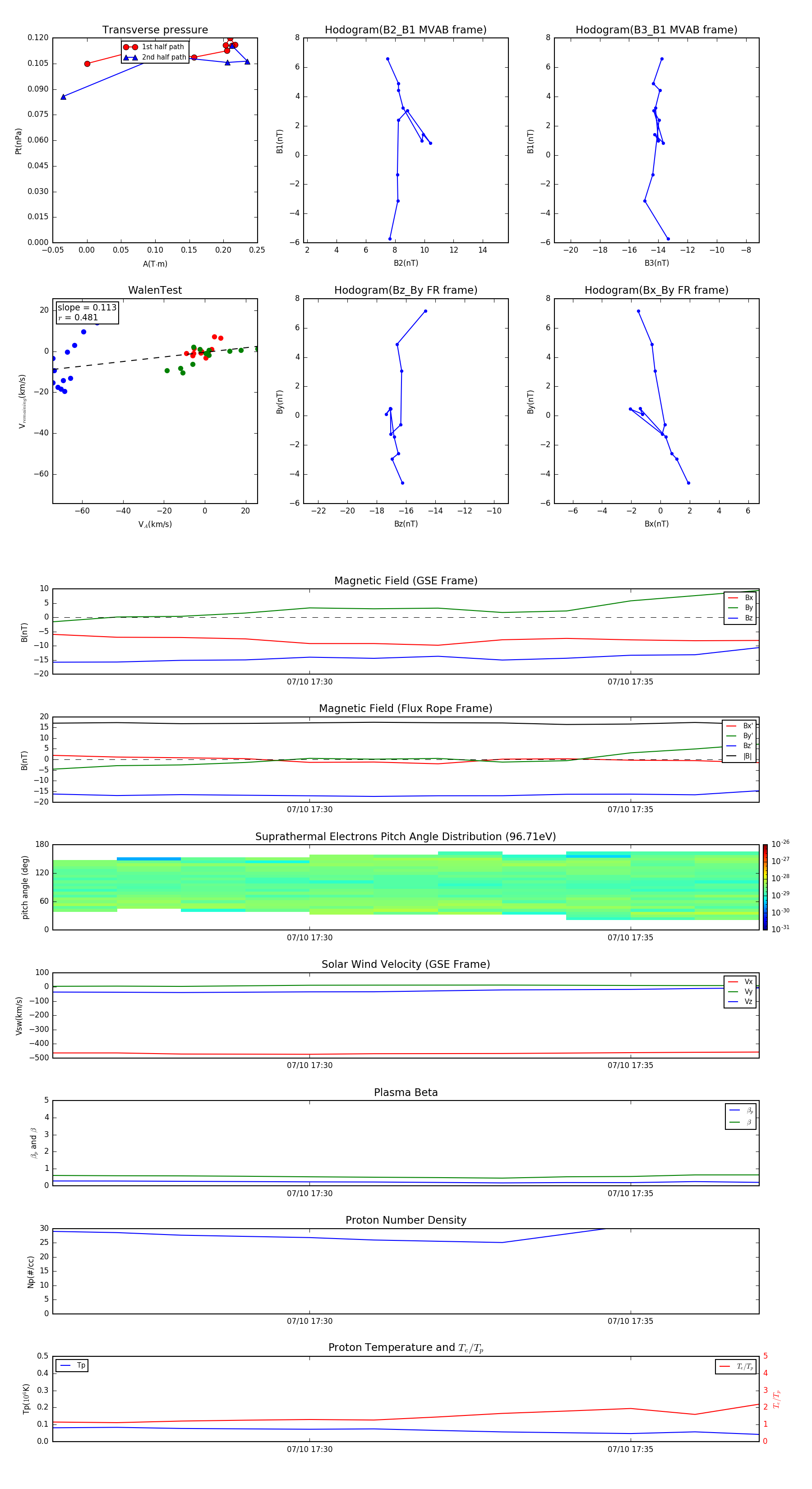
Task: Select the "Proton Temperature and Te/Tp" title
Action: click(406, 1348)
